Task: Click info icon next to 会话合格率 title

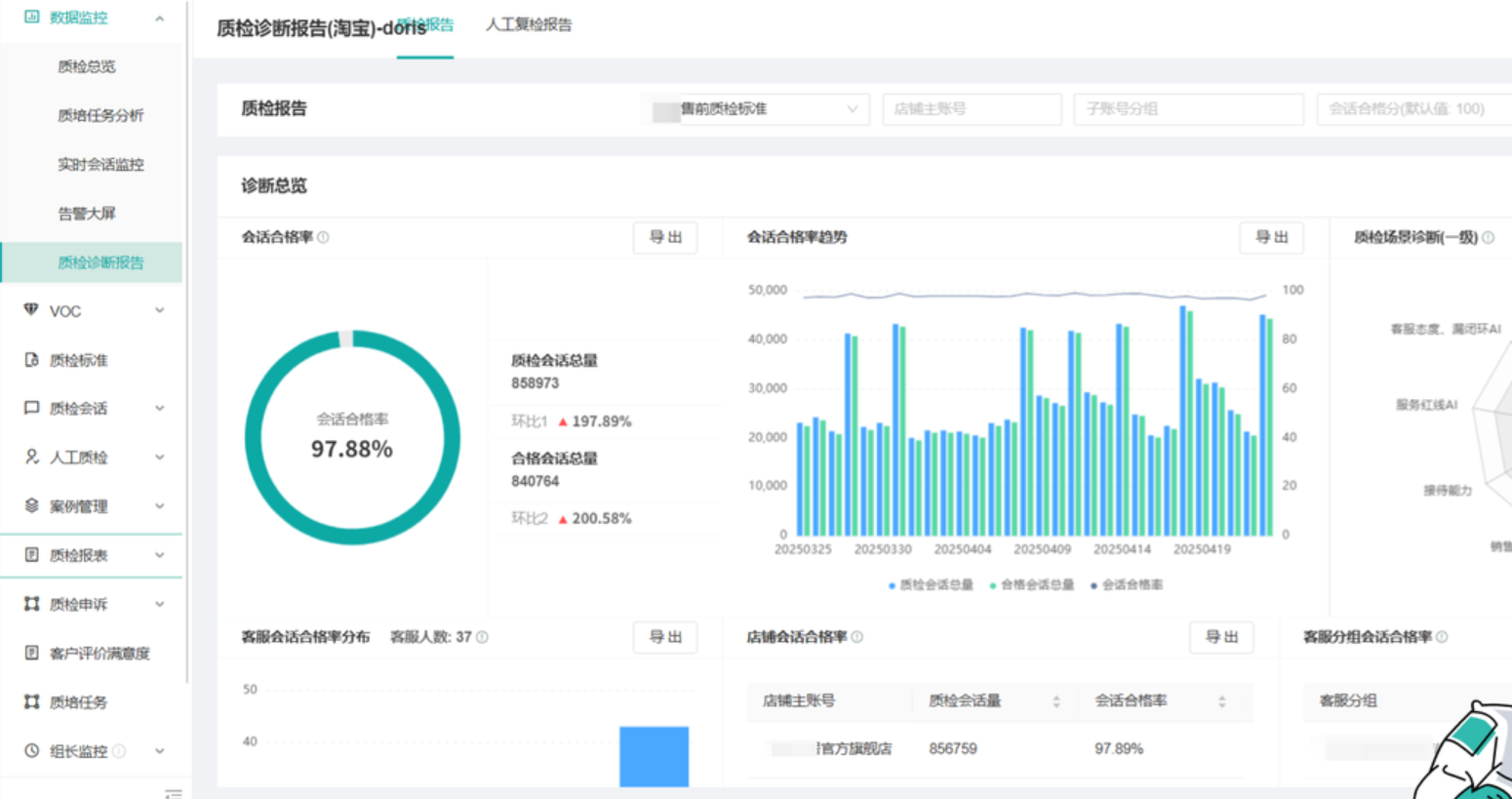Action: (323, 237)
